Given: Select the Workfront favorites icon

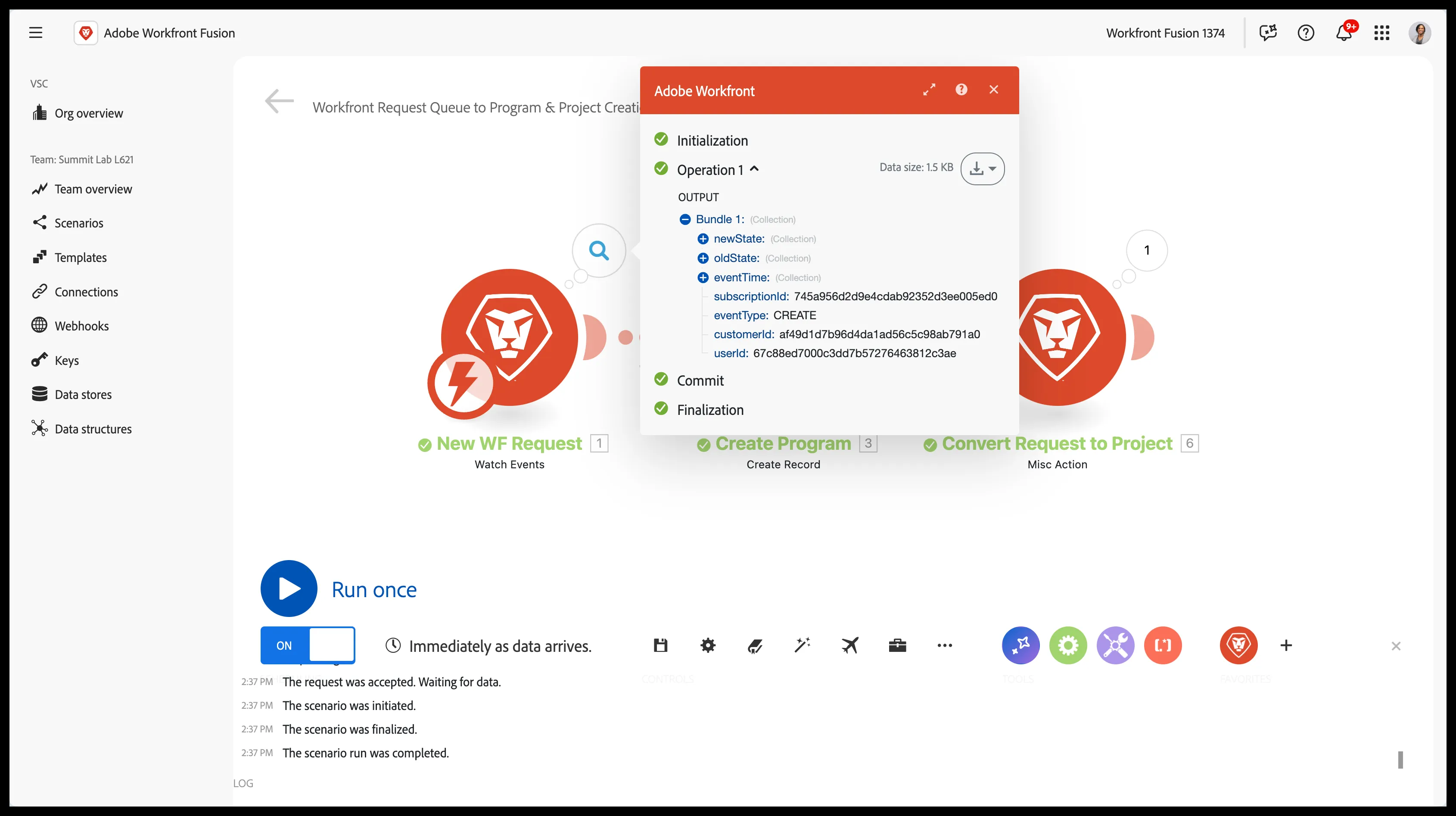Looking at the screenshot, I should pos(1238,645).
